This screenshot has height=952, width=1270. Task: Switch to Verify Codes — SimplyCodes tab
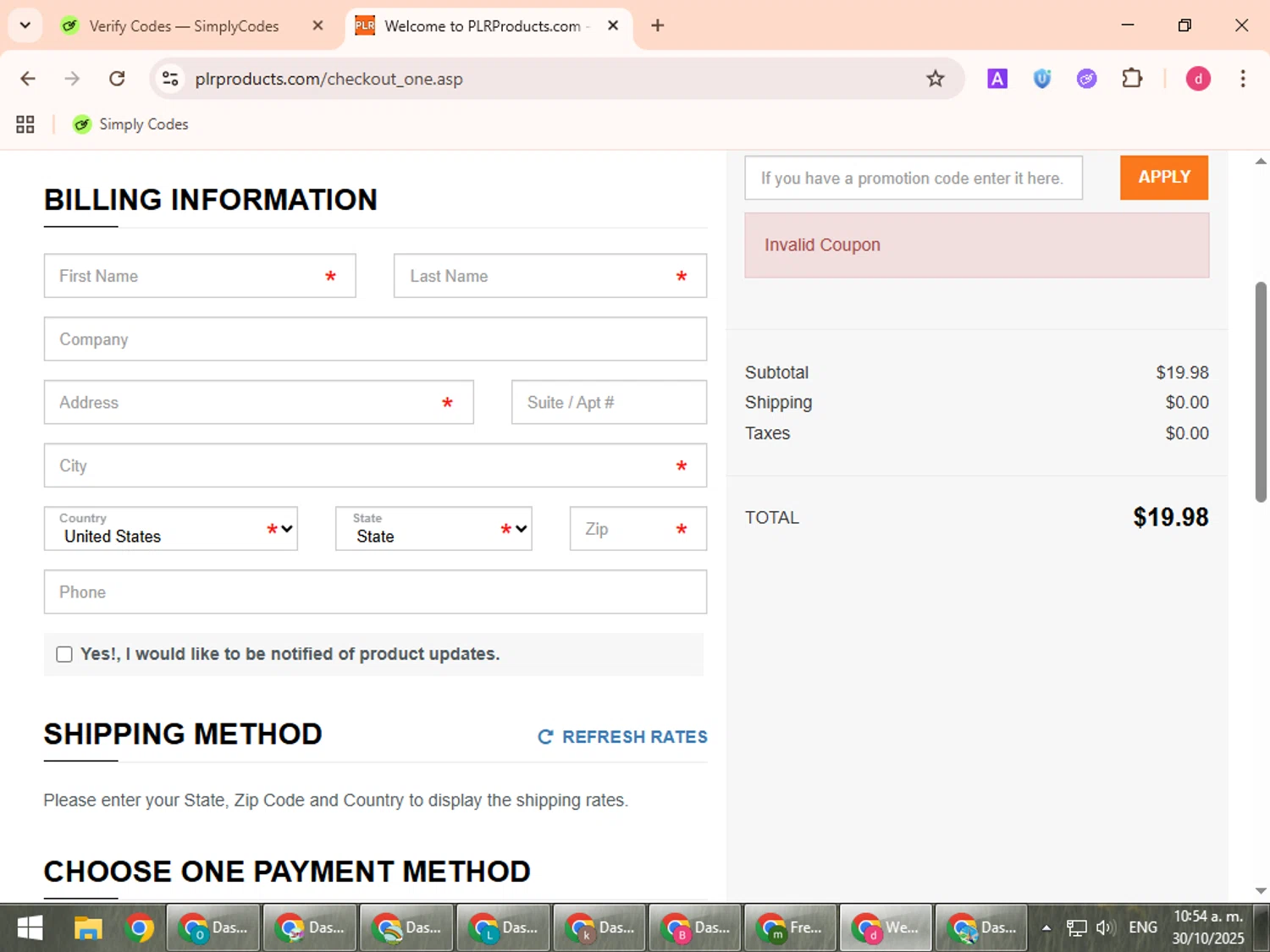[x=184, y=26]
